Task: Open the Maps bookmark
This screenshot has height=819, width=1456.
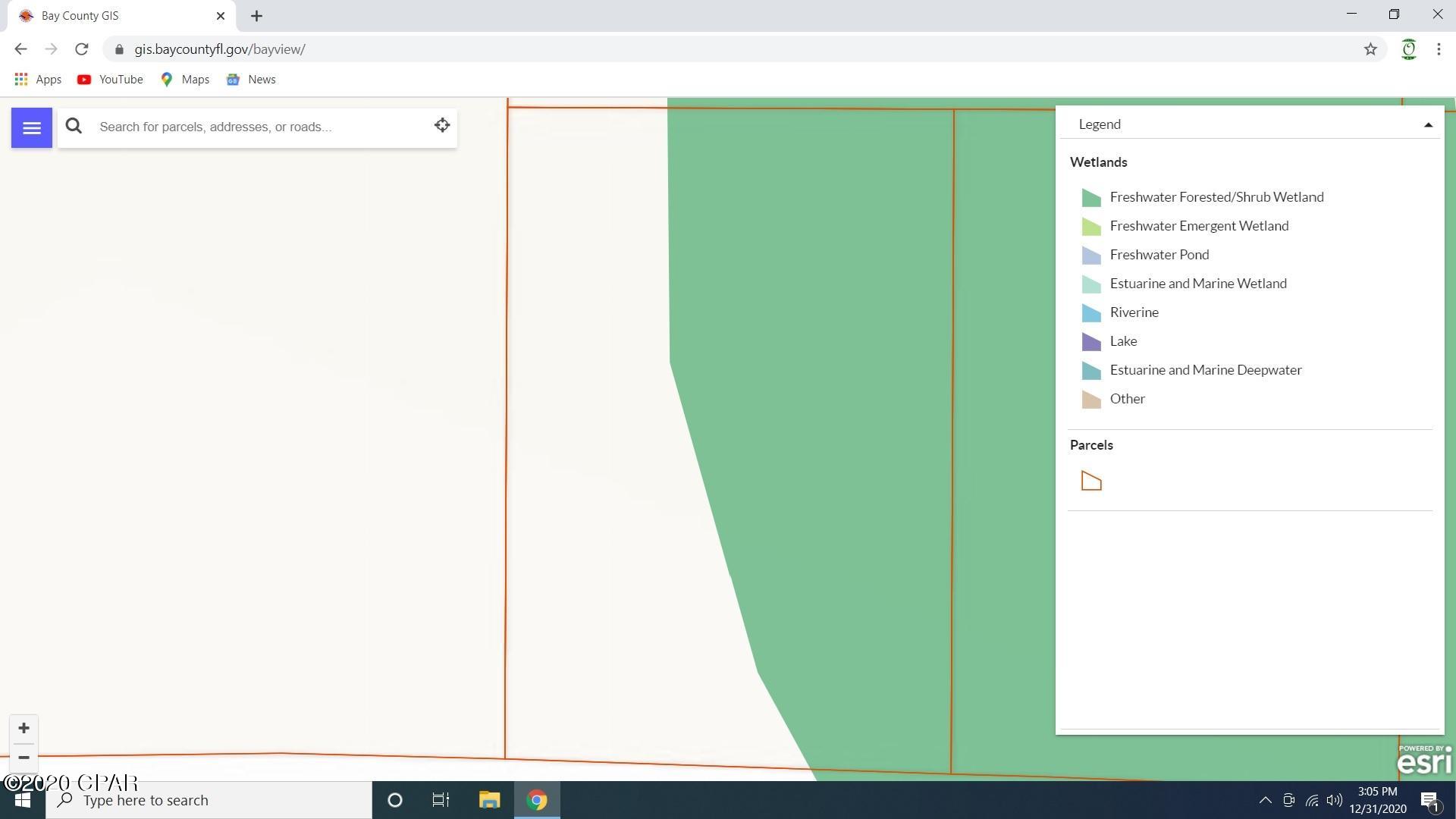Action: [185, 80]
